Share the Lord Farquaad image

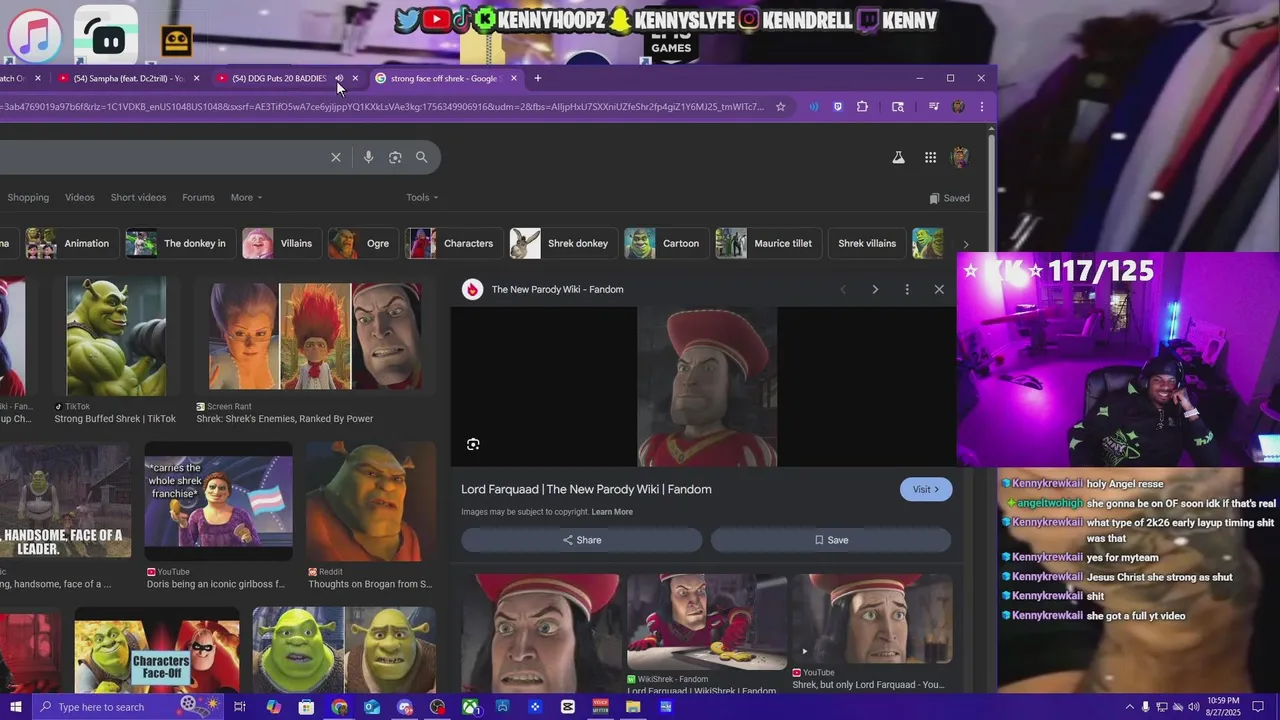click(x=582, y=540)
